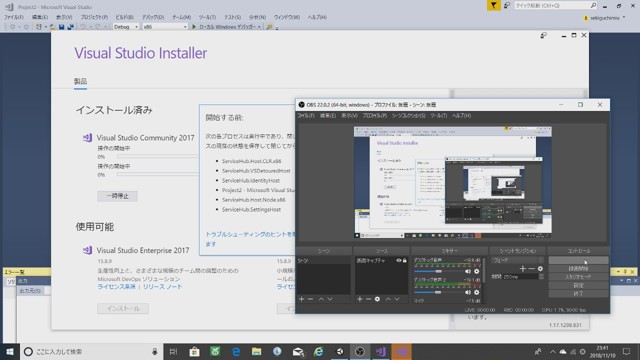
Task: Toggle visibility eye of screen capture source
Action: 399,260
